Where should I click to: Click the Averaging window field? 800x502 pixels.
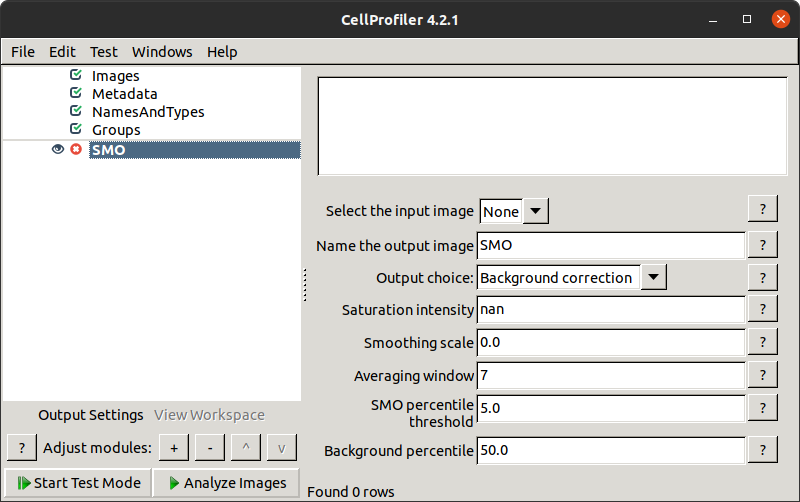(x=611, y=375)
